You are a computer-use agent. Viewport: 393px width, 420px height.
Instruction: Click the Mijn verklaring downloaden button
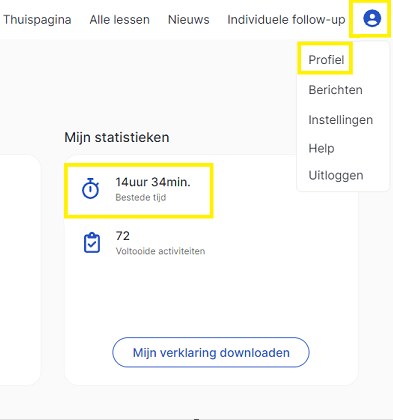(x=211, y=352)
